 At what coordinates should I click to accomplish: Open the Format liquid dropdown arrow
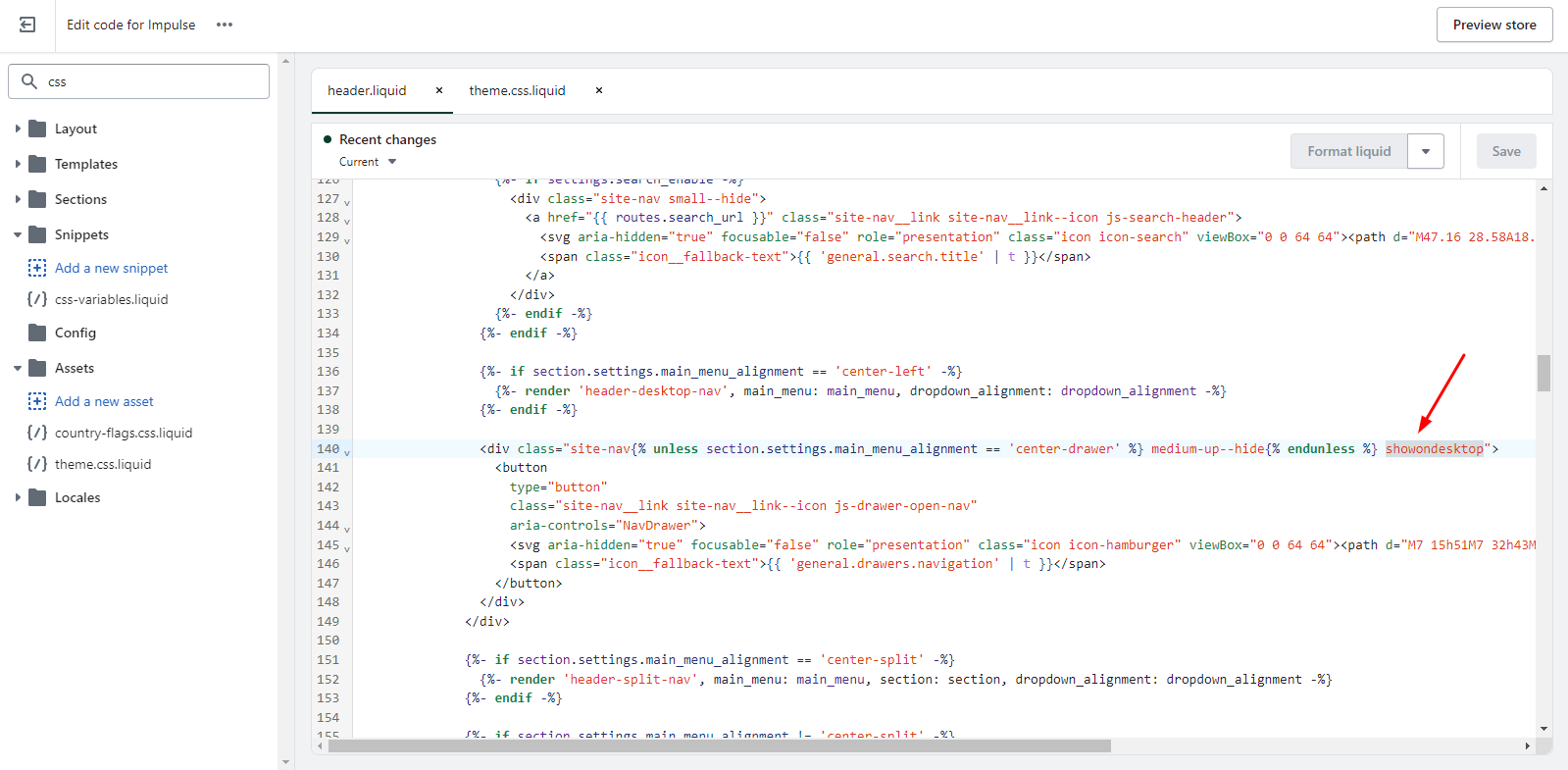(1425, 151)
